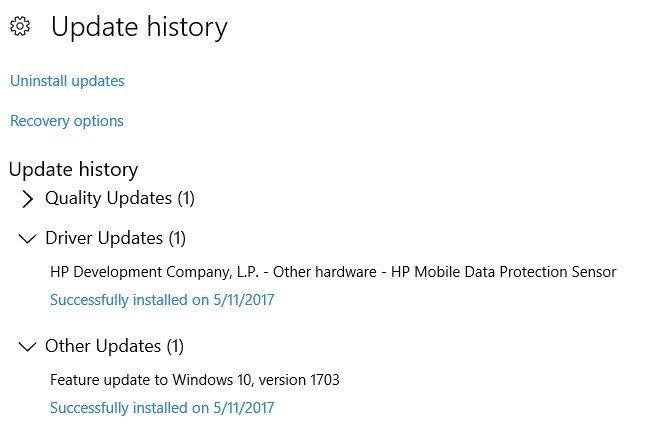Click the count next to Driver Updates
656x436 pixels.
(x=177, y=238)
